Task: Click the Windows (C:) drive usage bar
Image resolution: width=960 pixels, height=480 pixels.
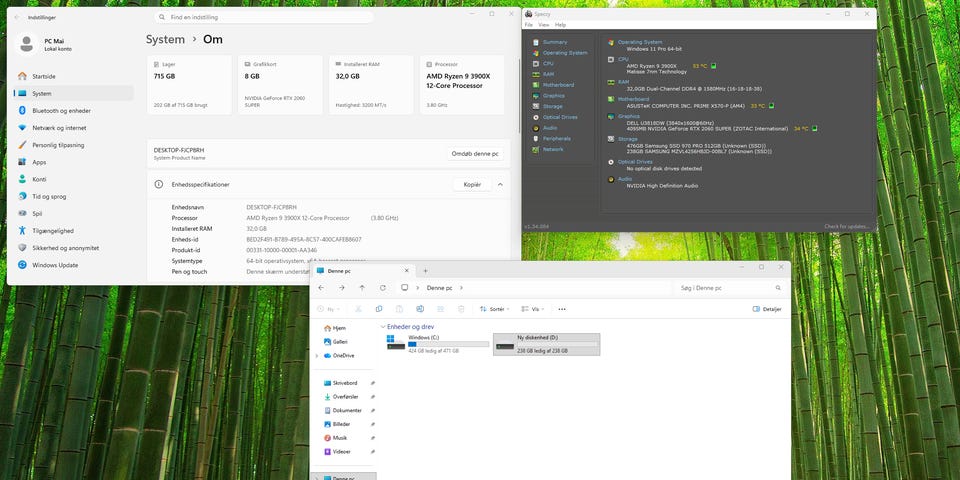Action: 448,345
